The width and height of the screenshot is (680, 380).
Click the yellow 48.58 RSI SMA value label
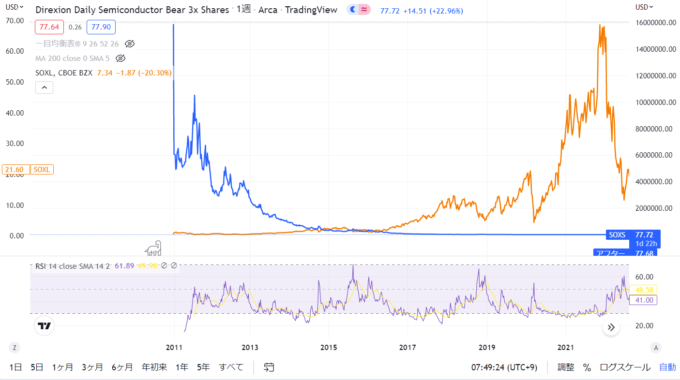point(644,290)
